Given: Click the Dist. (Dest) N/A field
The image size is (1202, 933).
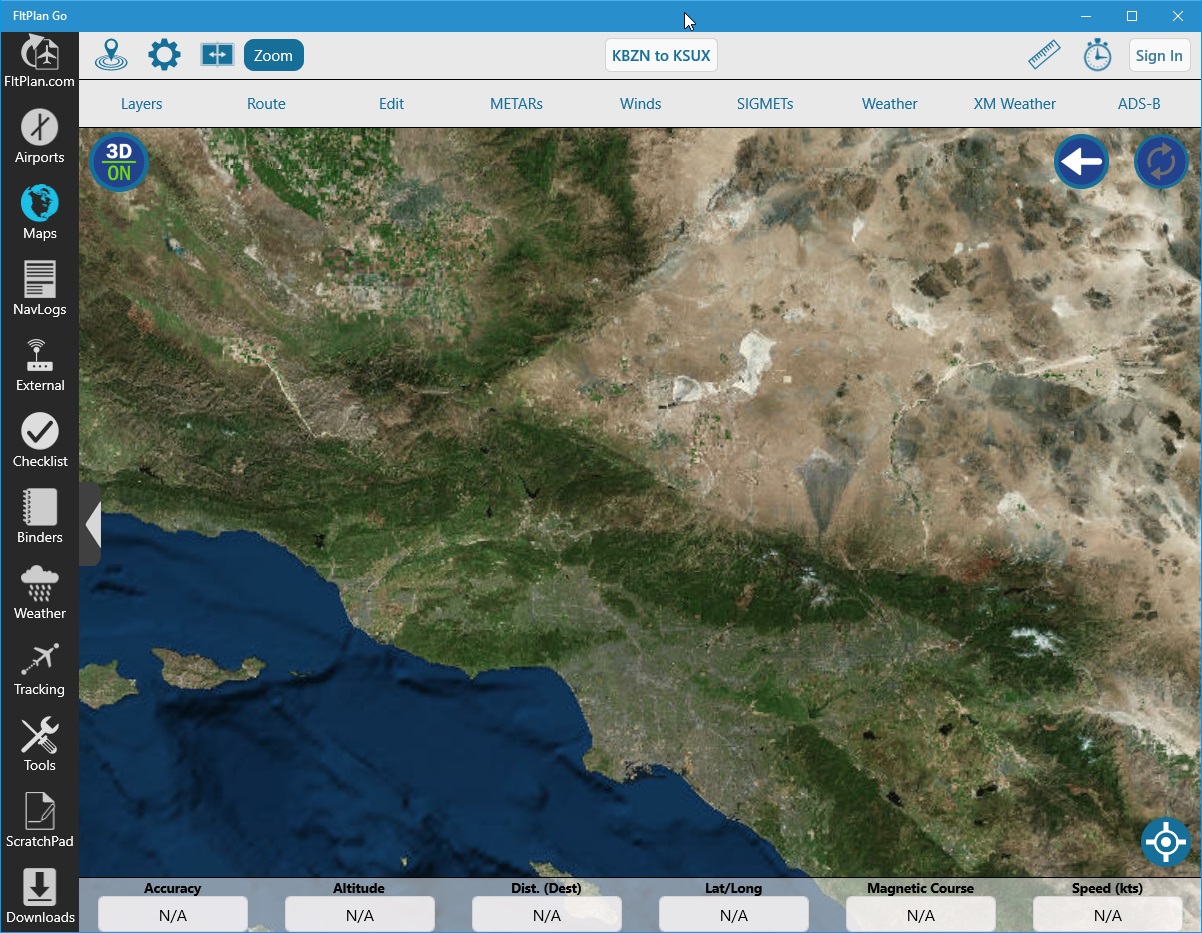Looking at the screenshot, I should click(x=546, y=914).
